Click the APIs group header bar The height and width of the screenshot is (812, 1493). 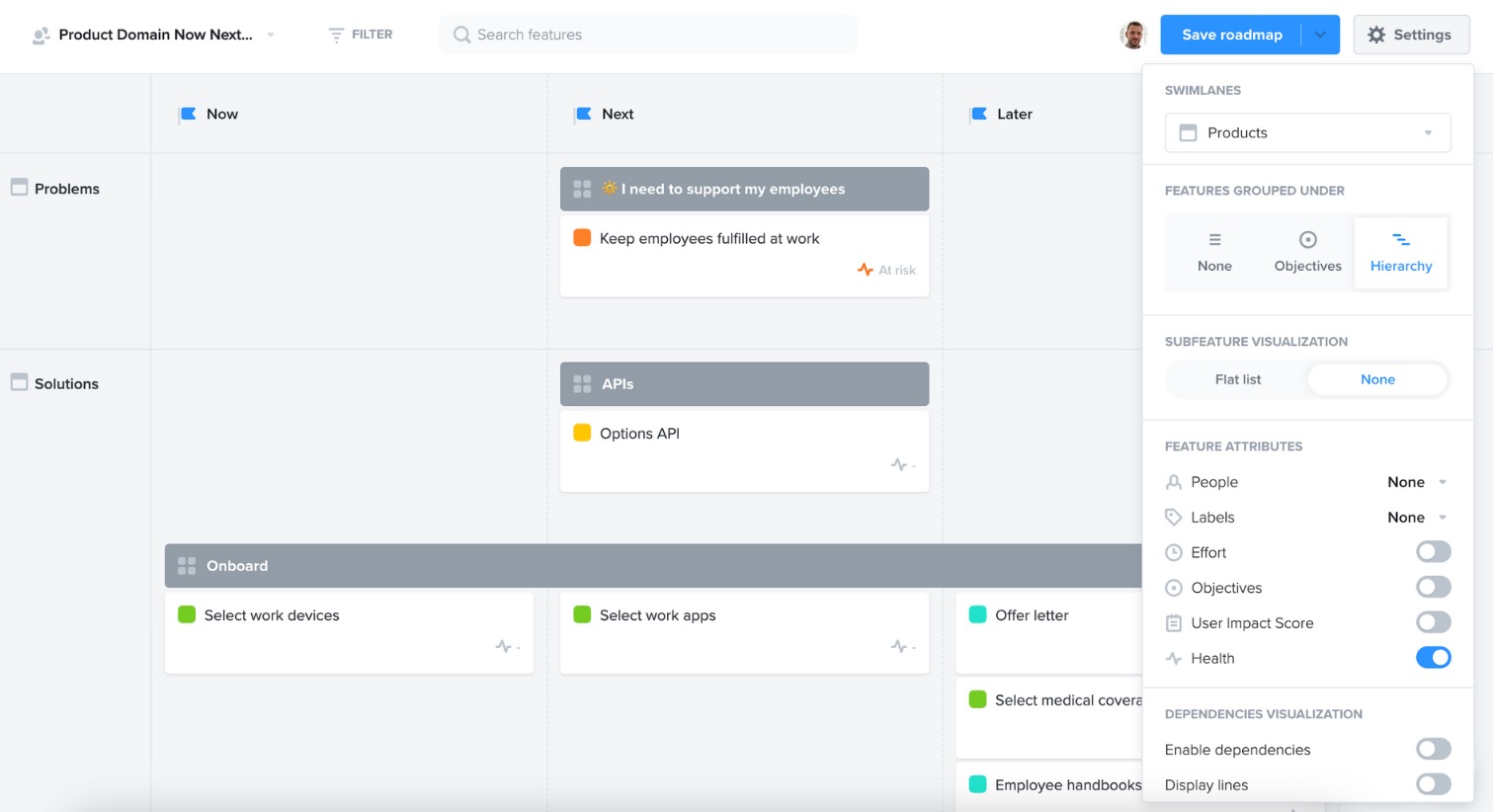pos(744,383)
